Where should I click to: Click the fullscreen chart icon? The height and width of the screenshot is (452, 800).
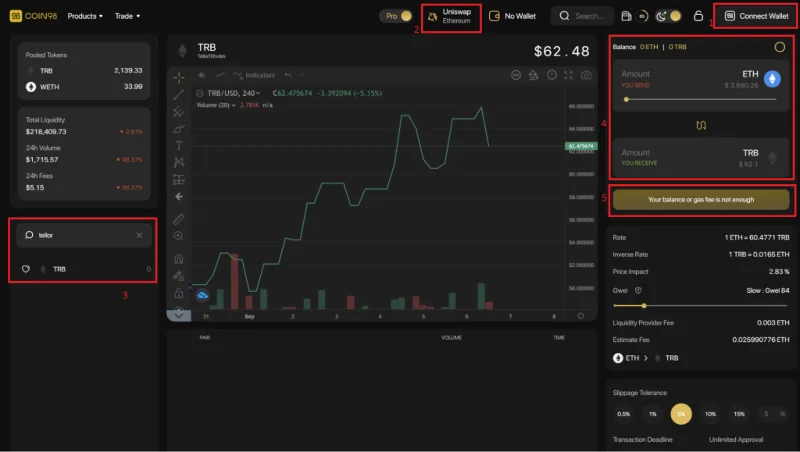click(568, 75)
